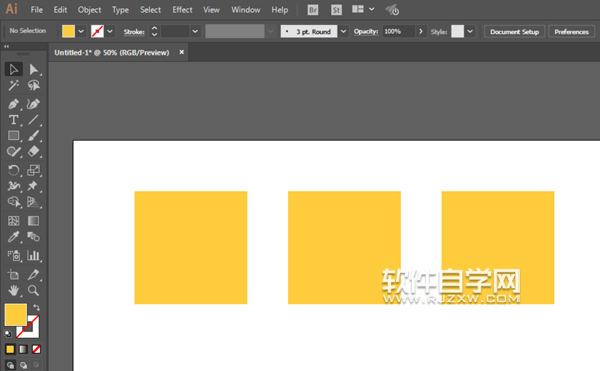This screenshot has height=371, width=600.
Task: Swap fill and stroke colors
Action: pos(36,307)
